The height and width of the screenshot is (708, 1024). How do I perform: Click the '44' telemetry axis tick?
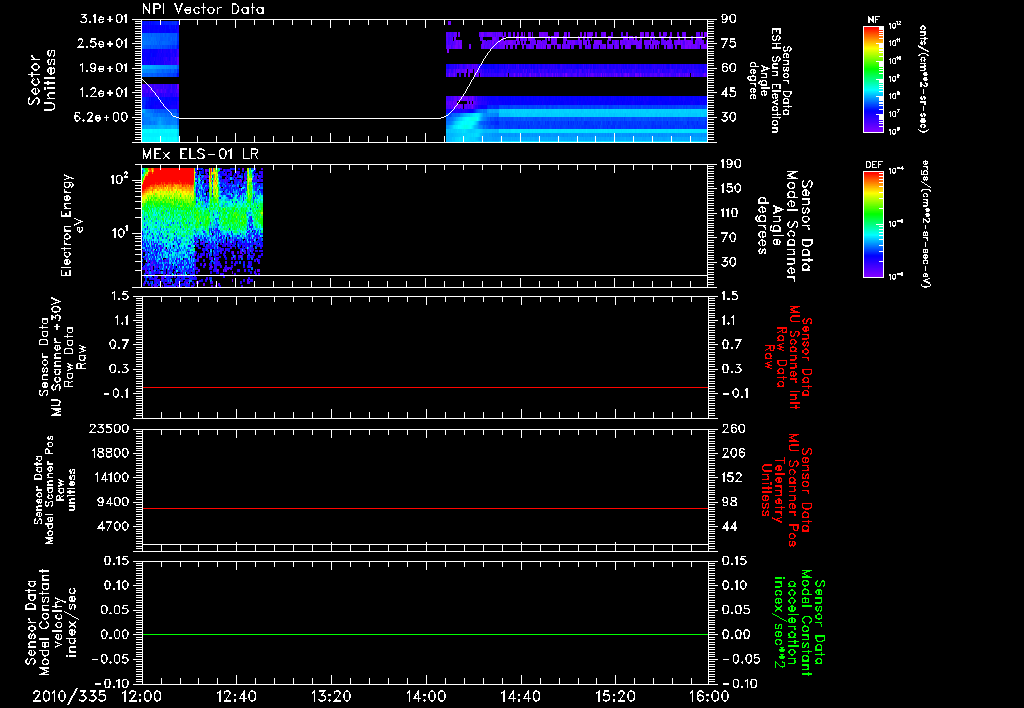click(x=729, y=526)
